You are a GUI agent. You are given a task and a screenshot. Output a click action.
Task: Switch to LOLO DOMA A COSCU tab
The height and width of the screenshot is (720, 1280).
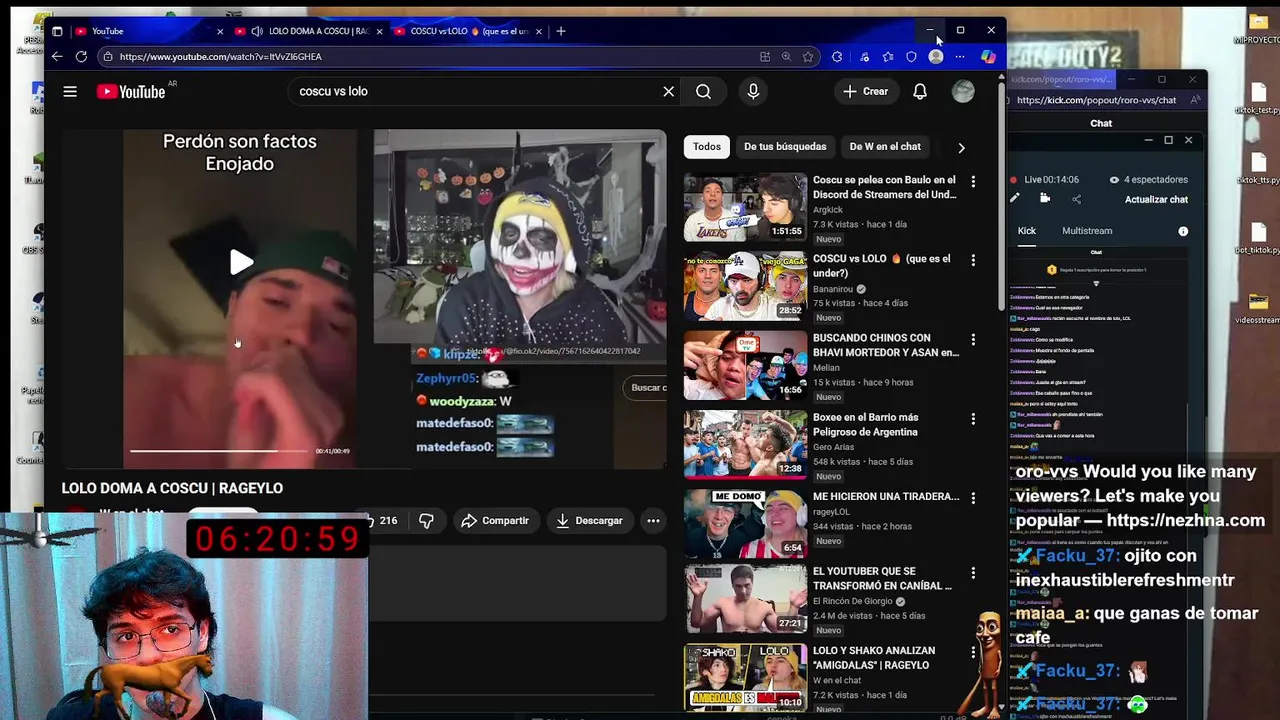[309, 31]
